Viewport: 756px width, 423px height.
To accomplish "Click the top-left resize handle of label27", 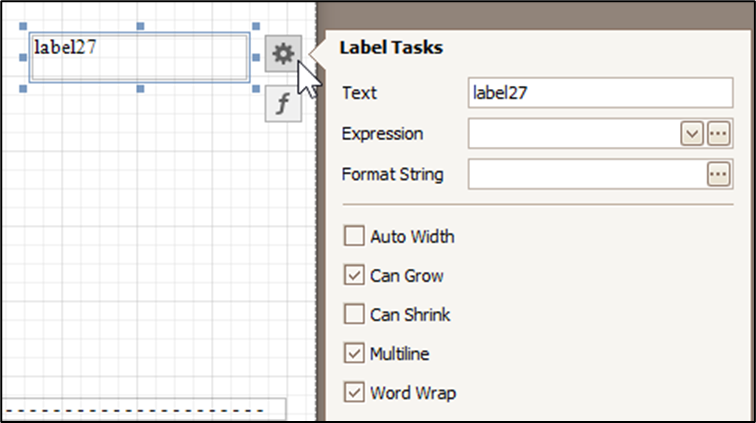I will 23,26.
